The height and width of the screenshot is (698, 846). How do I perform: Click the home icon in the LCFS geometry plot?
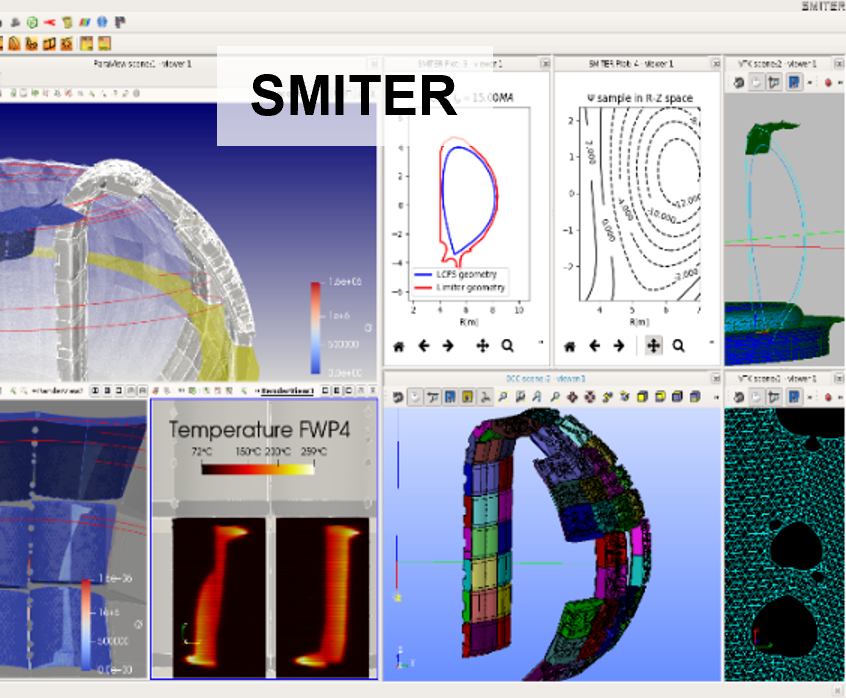coord(398,346)
